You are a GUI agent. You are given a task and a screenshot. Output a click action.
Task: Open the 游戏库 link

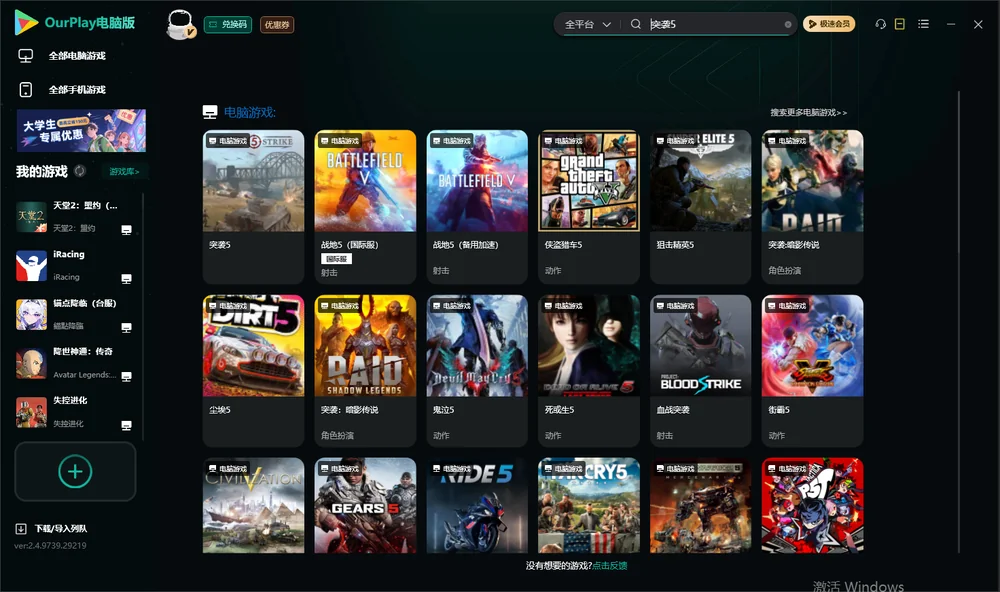point(124,171)
